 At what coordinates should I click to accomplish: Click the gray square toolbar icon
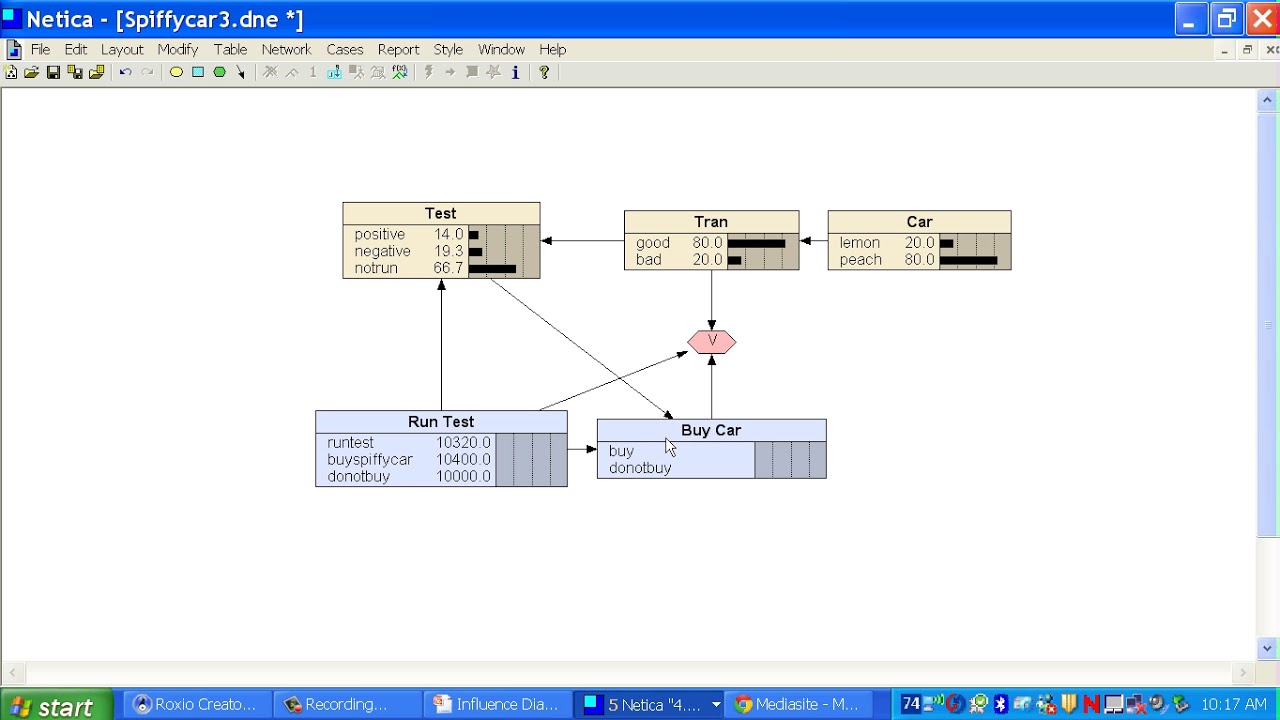click(x=472, y=72)
